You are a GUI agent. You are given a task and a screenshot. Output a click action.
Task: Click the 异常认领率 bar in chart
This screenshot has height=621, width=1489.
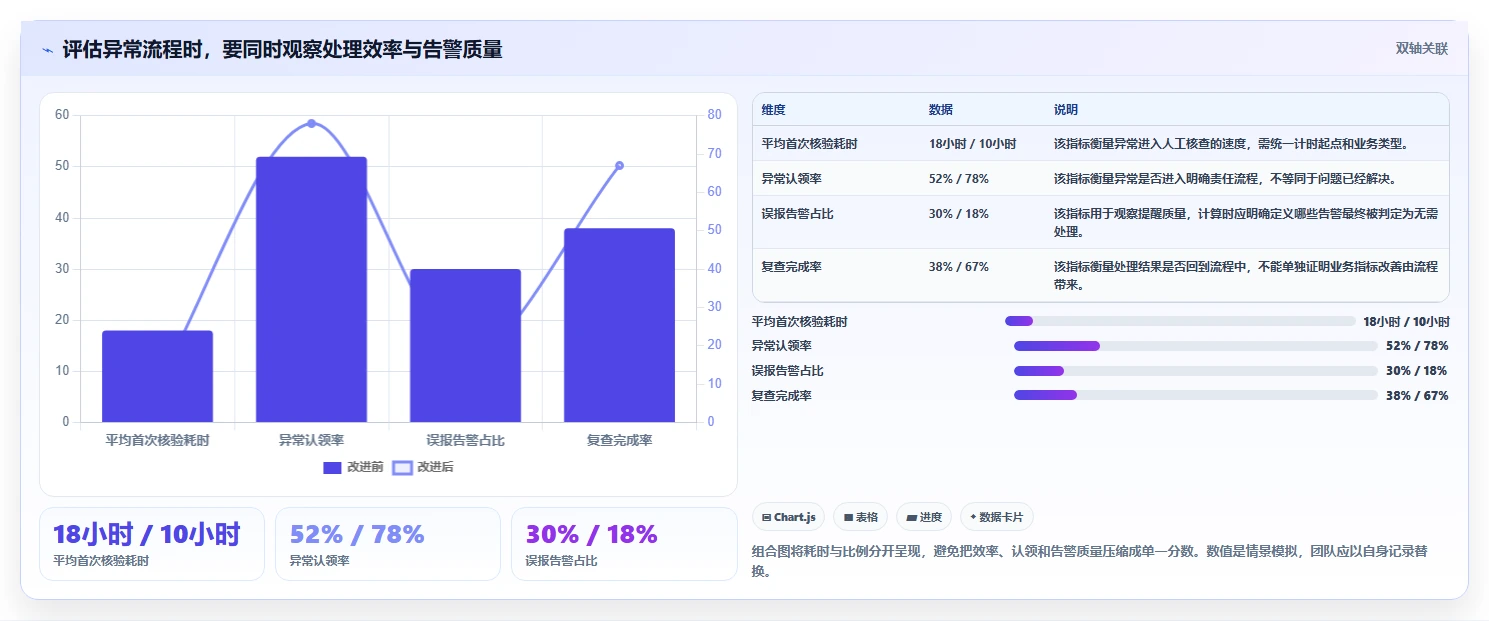(311, 289)
